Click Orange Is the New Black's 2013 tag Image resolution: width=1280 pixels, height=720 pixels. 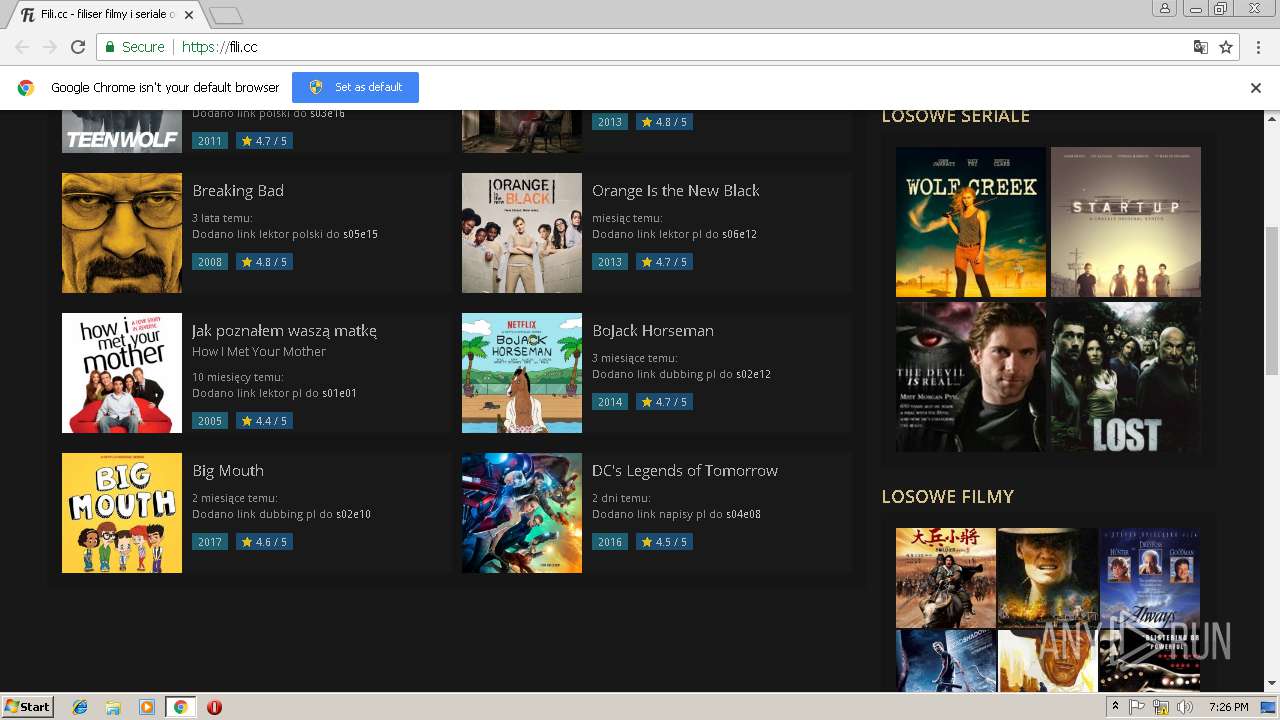point(610,262)
